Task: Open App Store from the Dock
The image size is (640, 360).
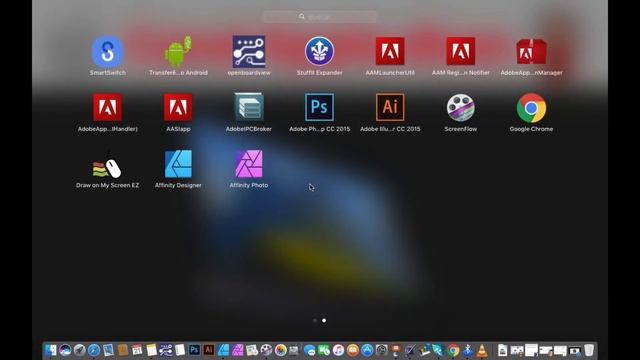Action: tap(367, 350)
